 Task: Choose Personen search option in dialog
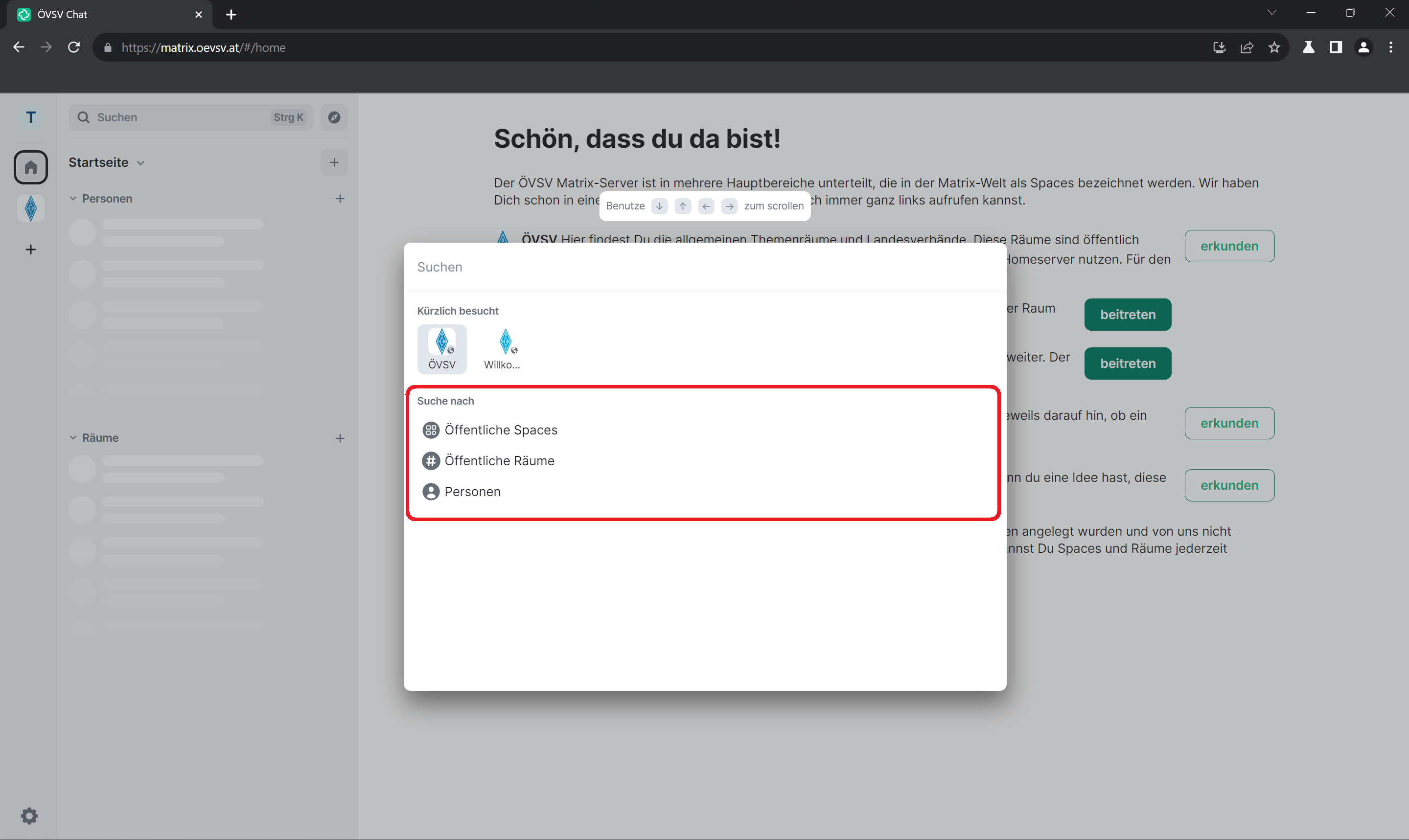(x=704, y=491)
